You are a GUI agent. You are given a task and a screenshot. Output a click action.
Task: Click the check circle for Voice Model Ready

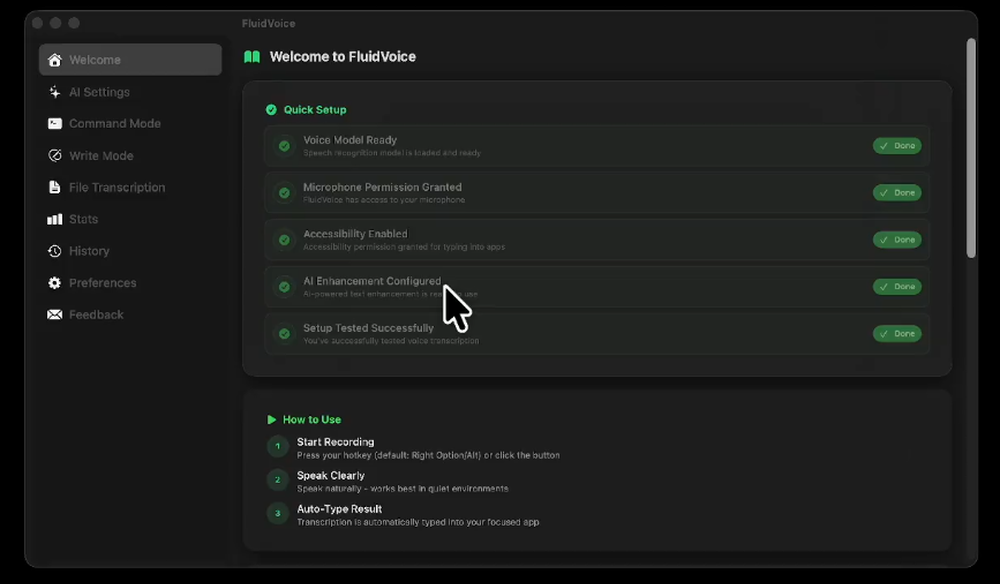[x=284, y=146]
